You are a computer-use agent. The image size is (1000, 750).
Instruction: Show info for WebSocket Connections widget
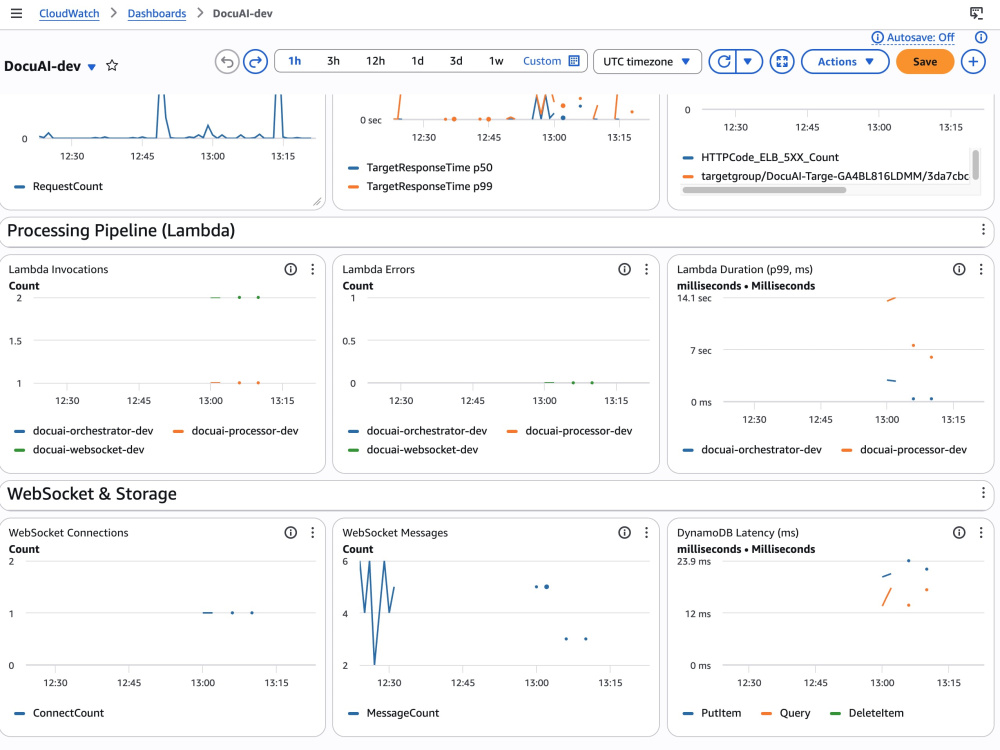tap(291, 533)
